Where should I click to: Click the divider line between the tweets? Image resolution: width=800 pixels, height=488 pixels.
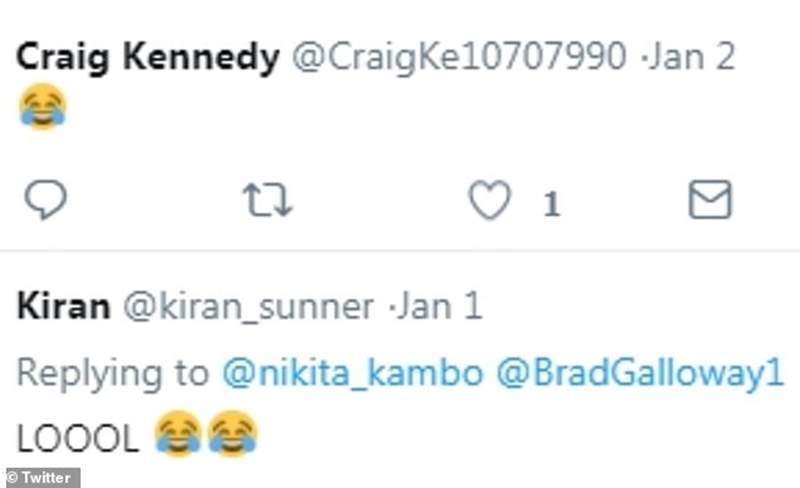400,251
